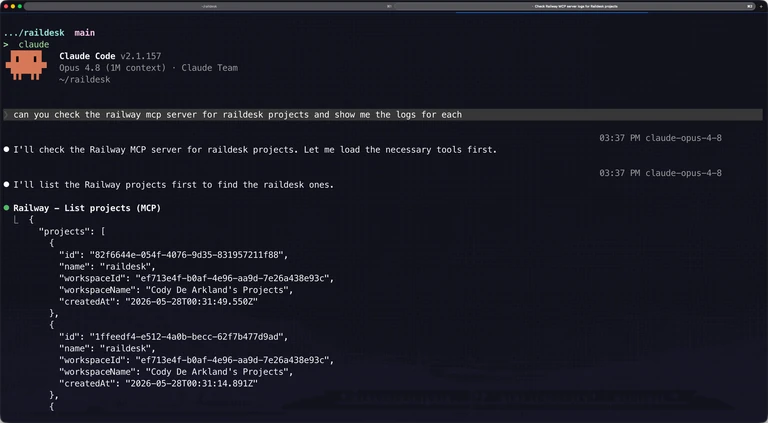Switch to the ~/raildesk terminal tab
The width and height of the screenshot is (768, 423).
[x=209, y=6]
